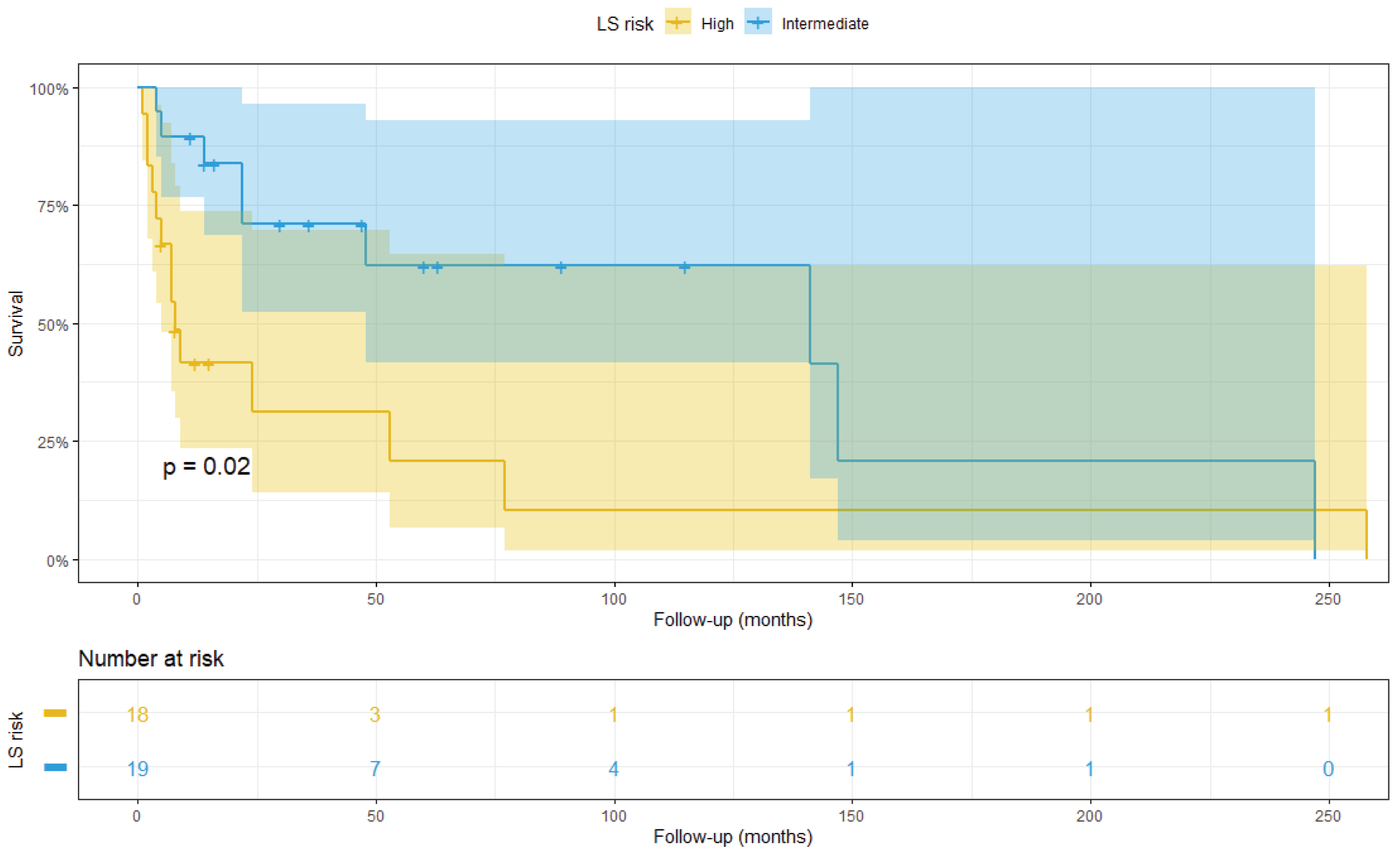Click the p = 0.02 annotation
1400x855 pixels.
206,467
